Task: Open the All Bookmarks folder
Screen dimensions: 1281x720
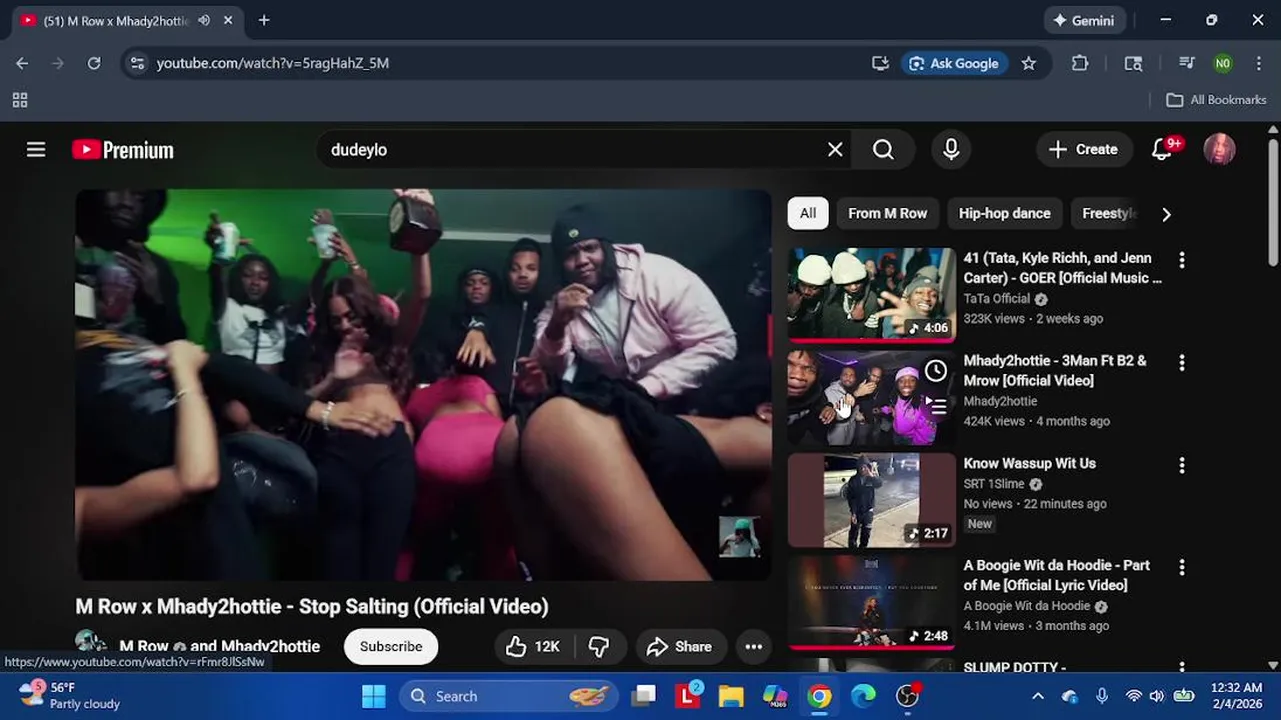Action: coord(1216,100)
